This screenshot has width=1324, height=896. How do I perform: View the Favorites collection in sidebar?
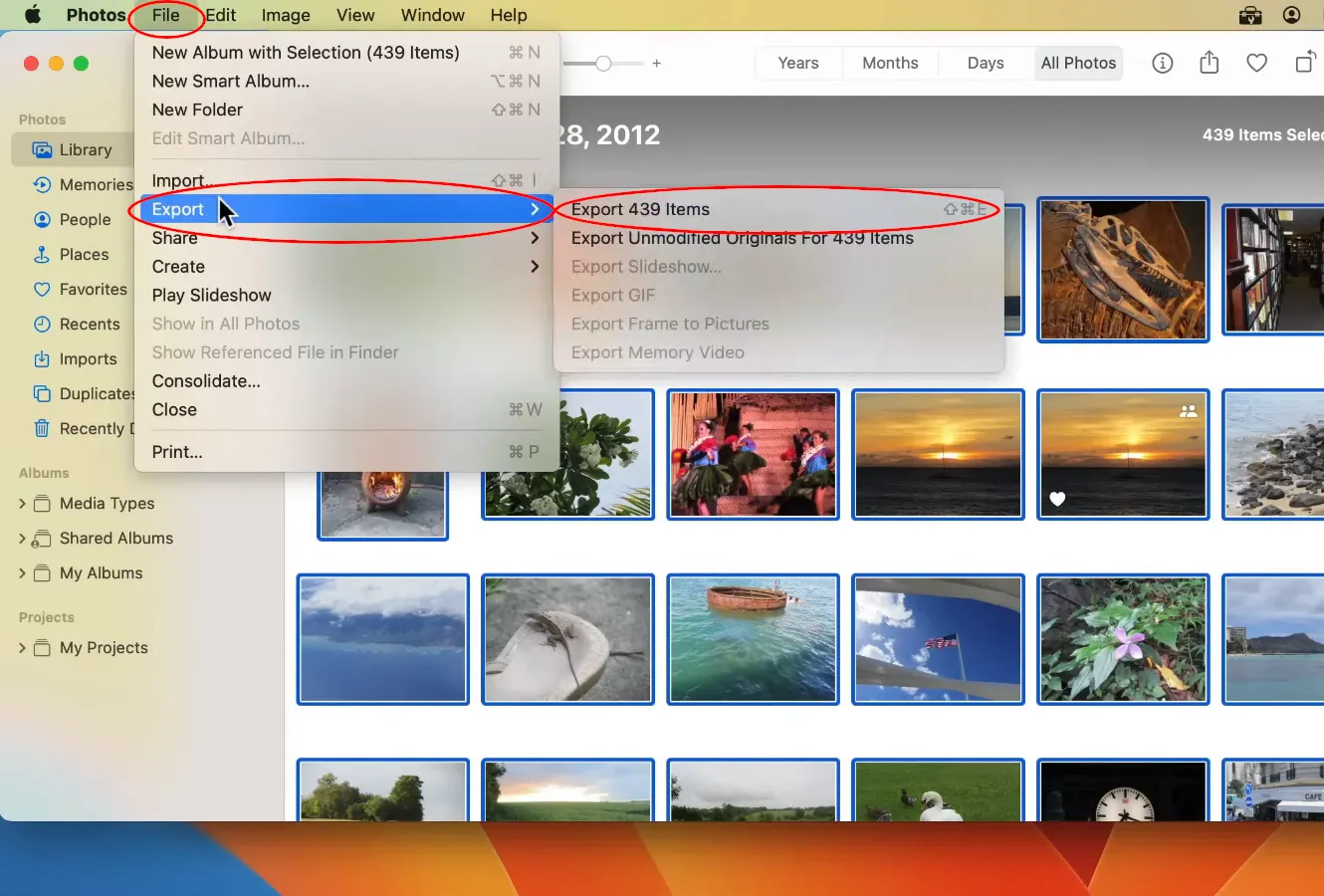(90, 289)
